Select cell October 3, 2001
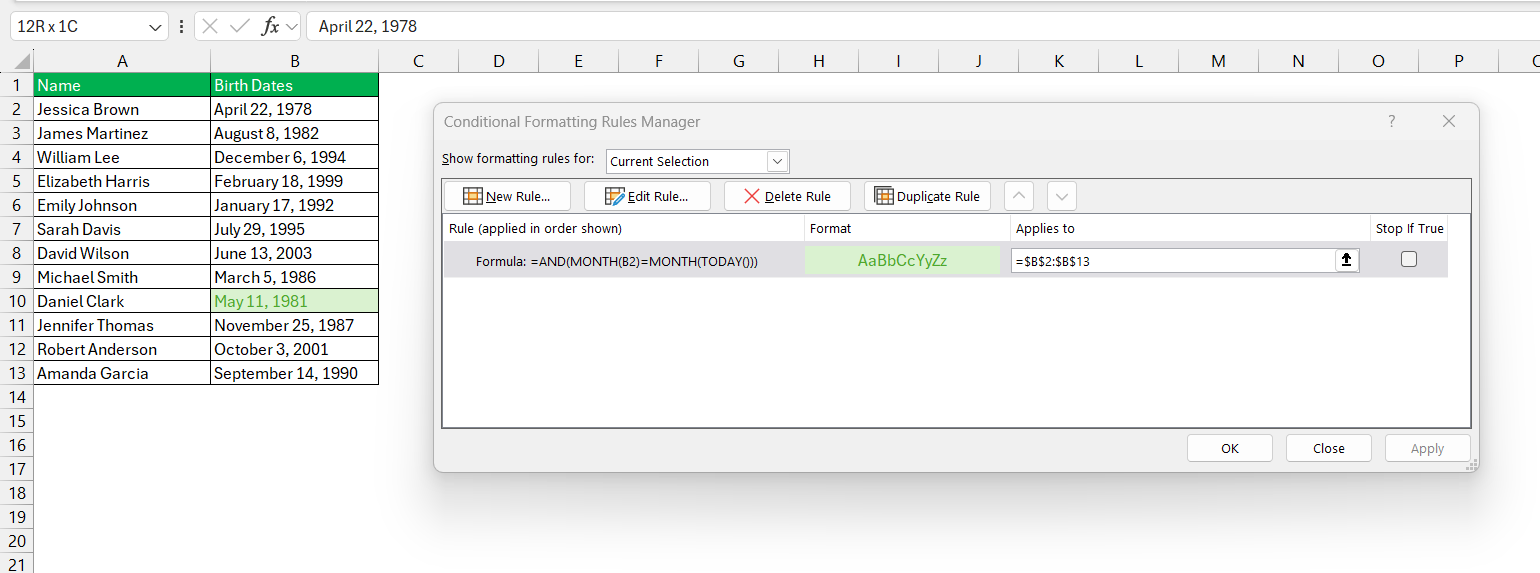 295,349
